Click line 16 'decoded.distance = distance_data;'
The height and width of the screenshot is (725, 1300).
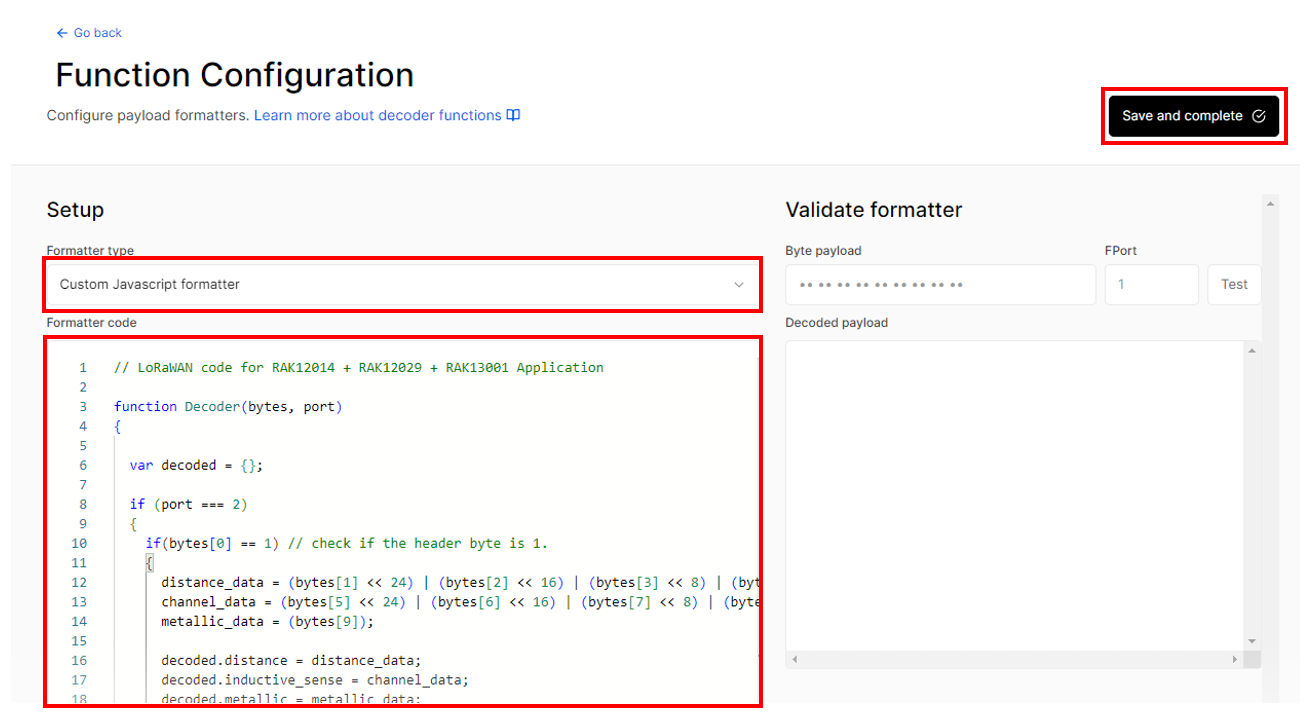(x=291, y=660)
